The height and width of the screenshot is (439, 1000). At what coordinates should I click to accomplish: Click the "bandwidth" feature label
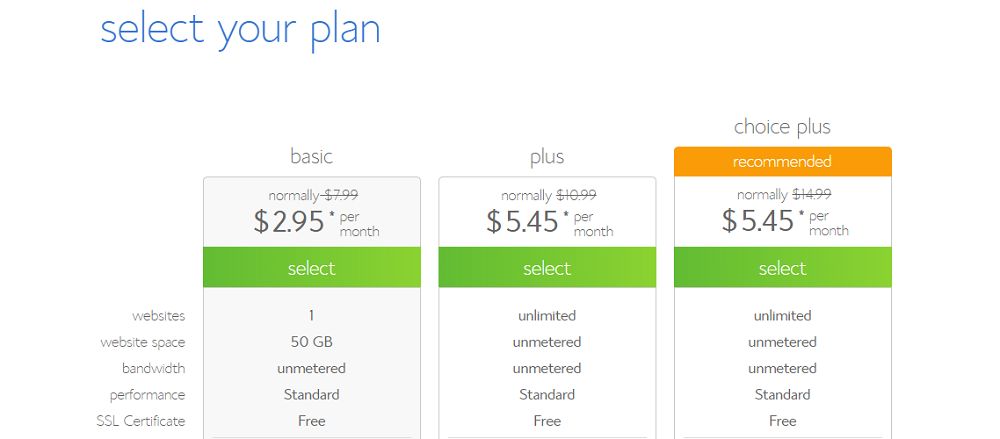pyautogui.click(x=153, y=368)
